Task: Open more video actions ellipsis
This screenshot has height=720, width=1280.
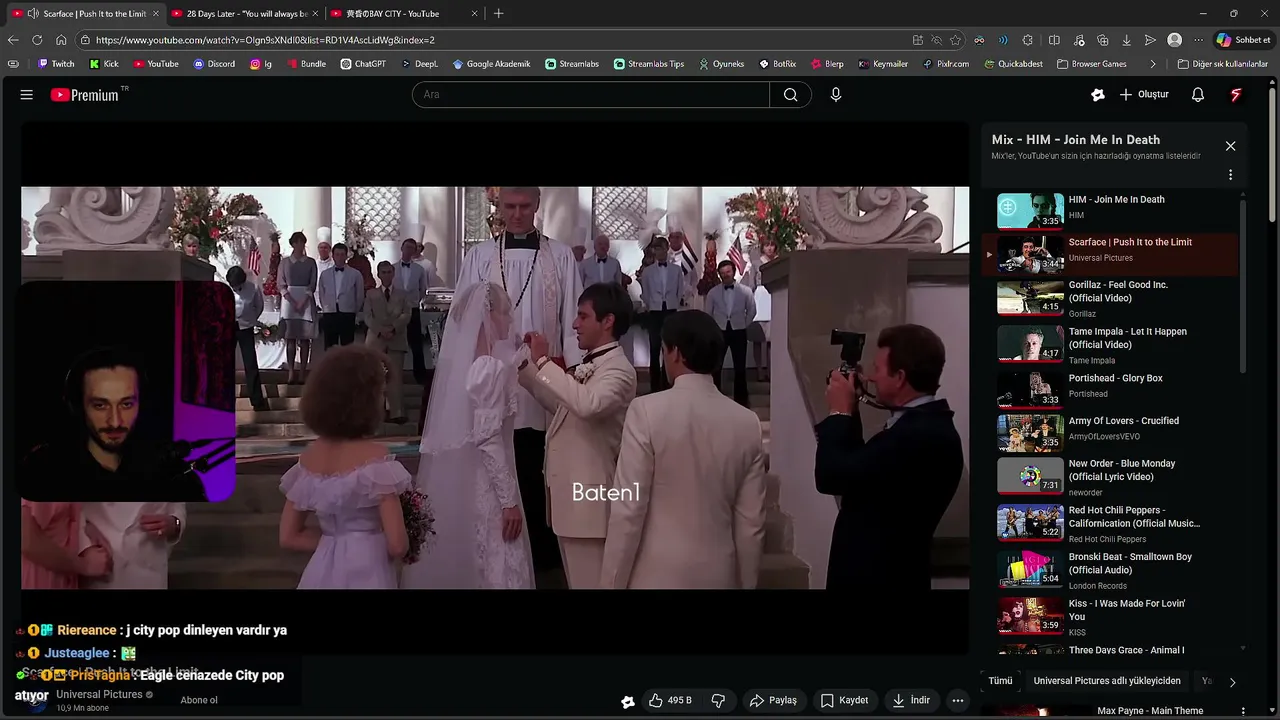Action: 957,700
